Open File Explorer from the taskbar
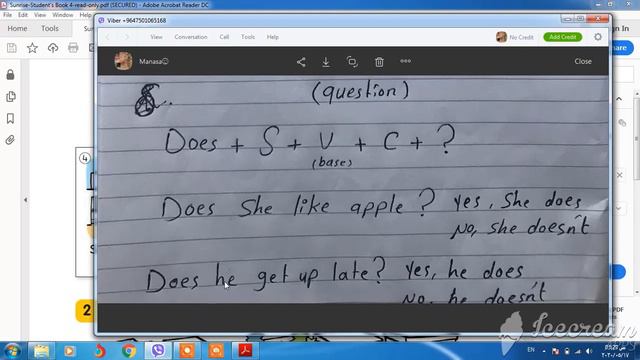The width and height of the screenshot is (640, 360). coord(41,351)
